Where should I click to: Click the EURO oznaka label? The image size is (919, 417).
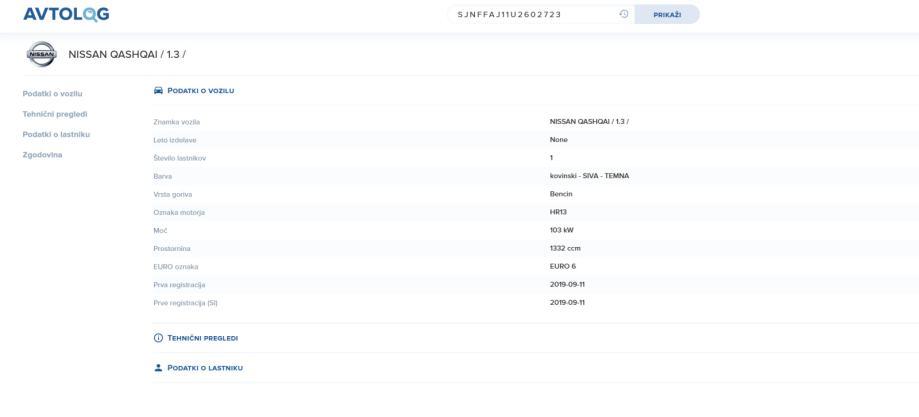click(175, 267)
